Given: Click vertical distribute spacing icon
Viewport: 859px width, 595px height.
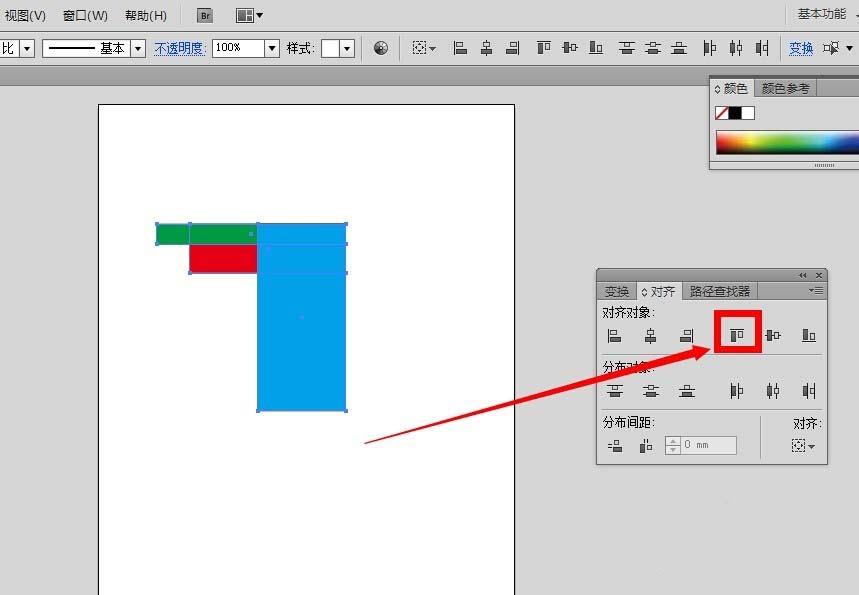Looking at the screenshot, I should [615, 446].
